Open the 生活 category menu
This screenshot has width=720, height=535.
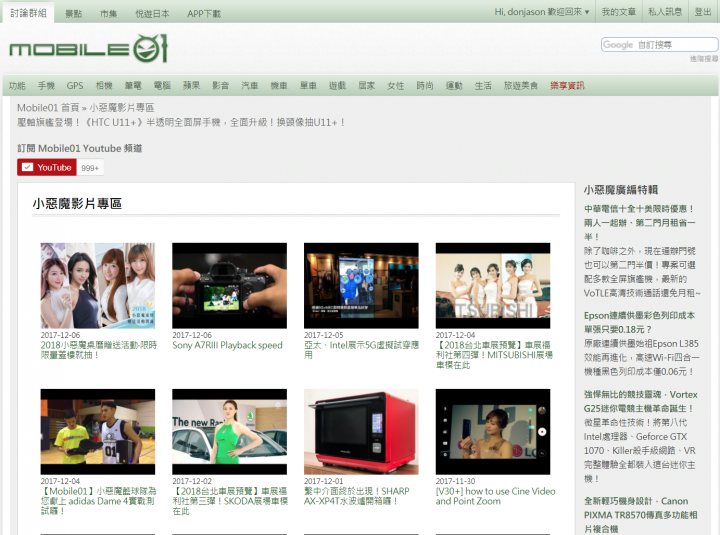click(483, 85)
